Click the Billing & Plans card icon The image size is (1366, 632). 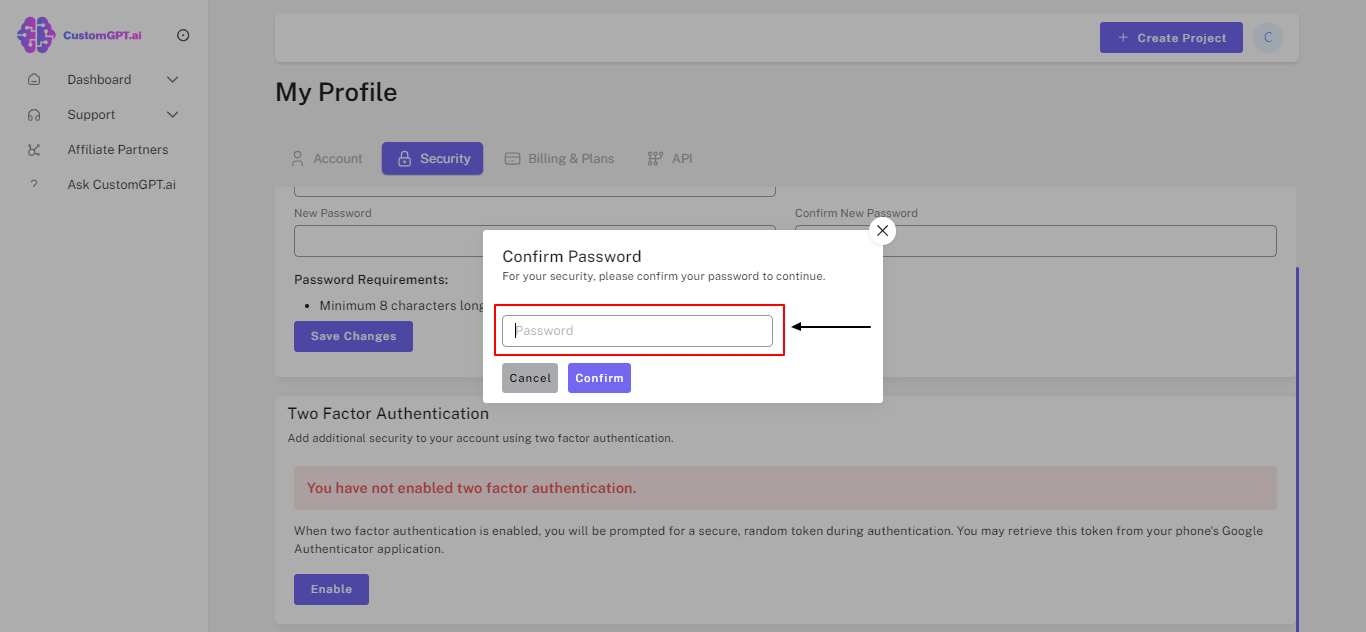tap(512, 158)
